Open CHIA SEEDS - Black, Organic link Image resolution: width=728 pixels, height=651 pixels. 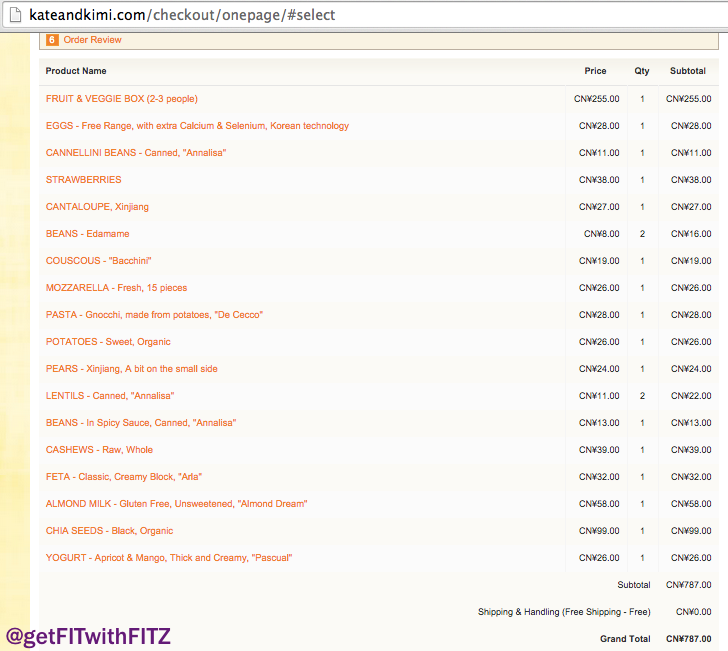pyautogui.click(x=109, y=531)
